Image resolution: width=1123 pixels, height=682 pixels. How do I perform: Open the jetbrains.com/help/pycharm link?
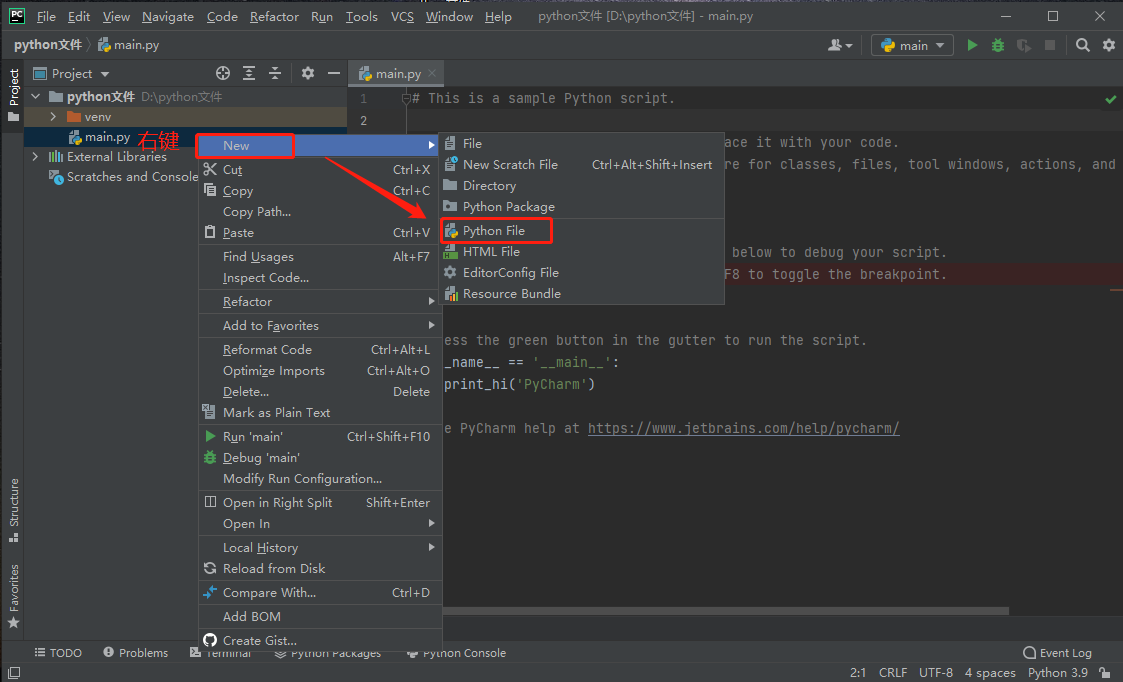pyautogui.click(x=743, y=428)
